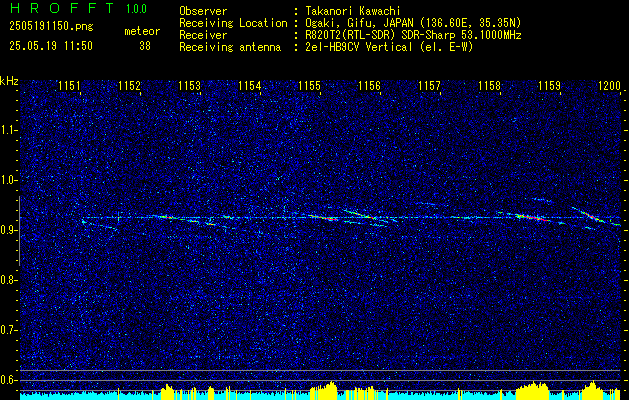This screenshot has height=400, width=629.
Task: Click the 1158 time axis marker
Action: point(489,86)
